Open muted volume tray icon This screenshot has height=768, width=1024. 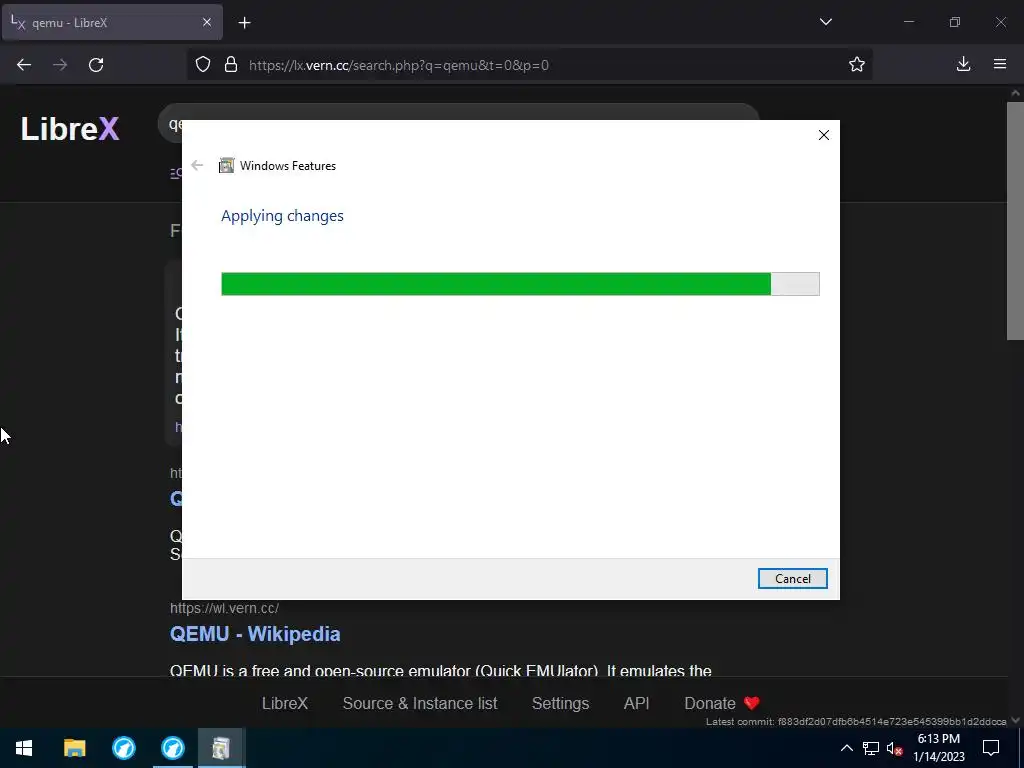tap(895, 748)
